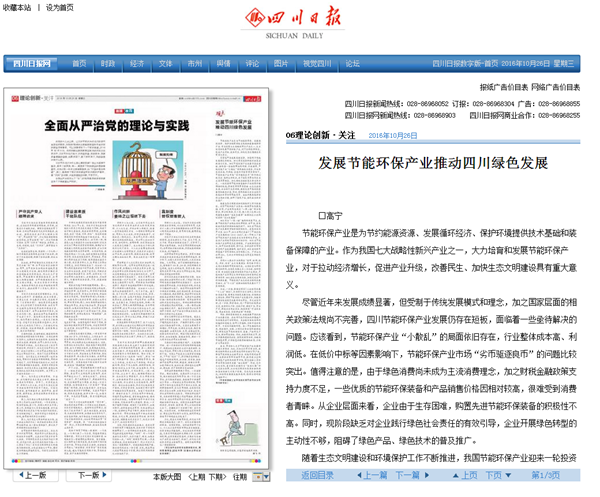Open 首页 nav menu item
This screenshot has height=497, width=600.
tap(79, 64)
